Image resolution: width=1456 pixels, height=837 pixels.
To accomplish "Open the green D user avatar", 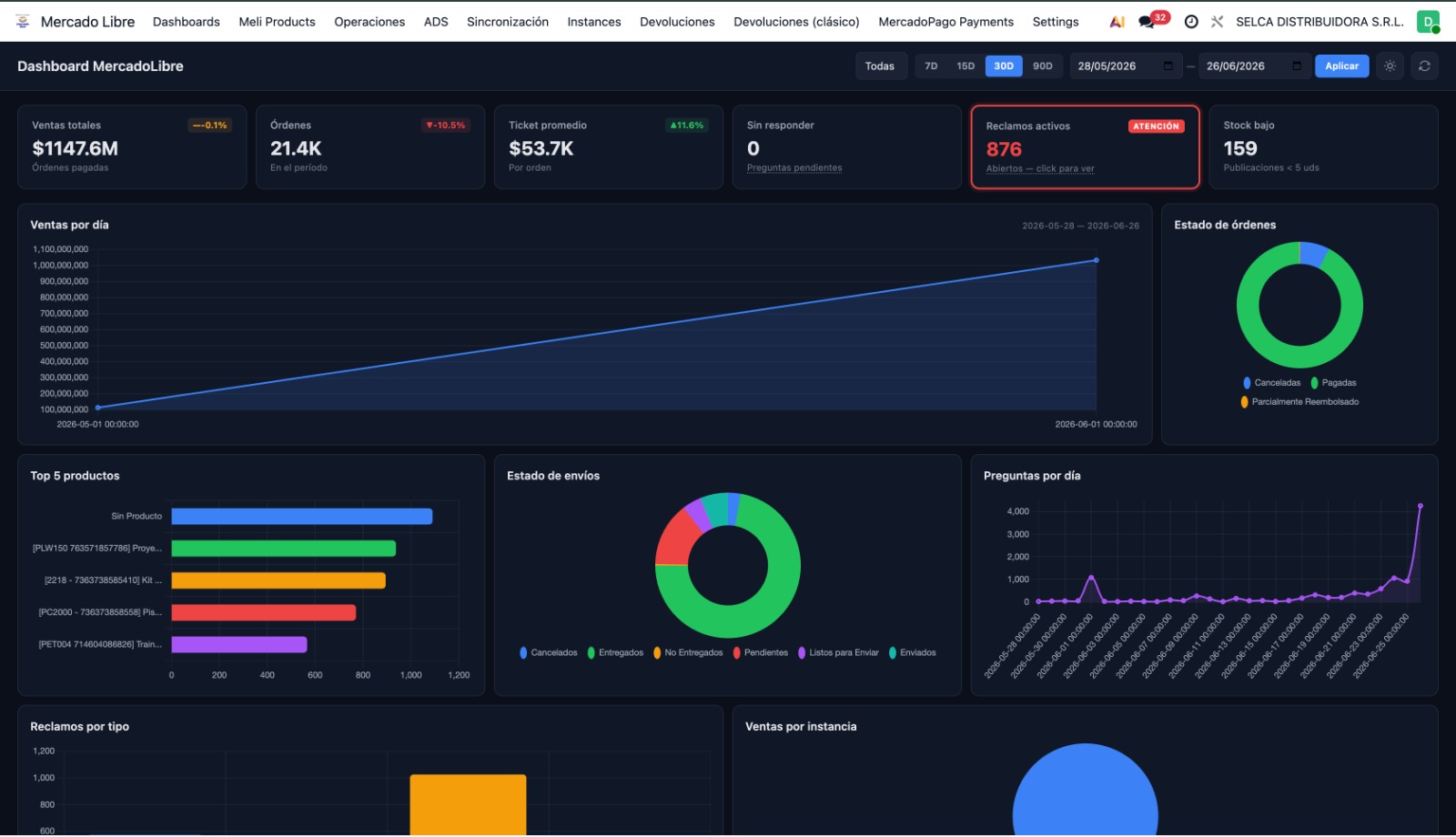I will (x=1428, y=22).
